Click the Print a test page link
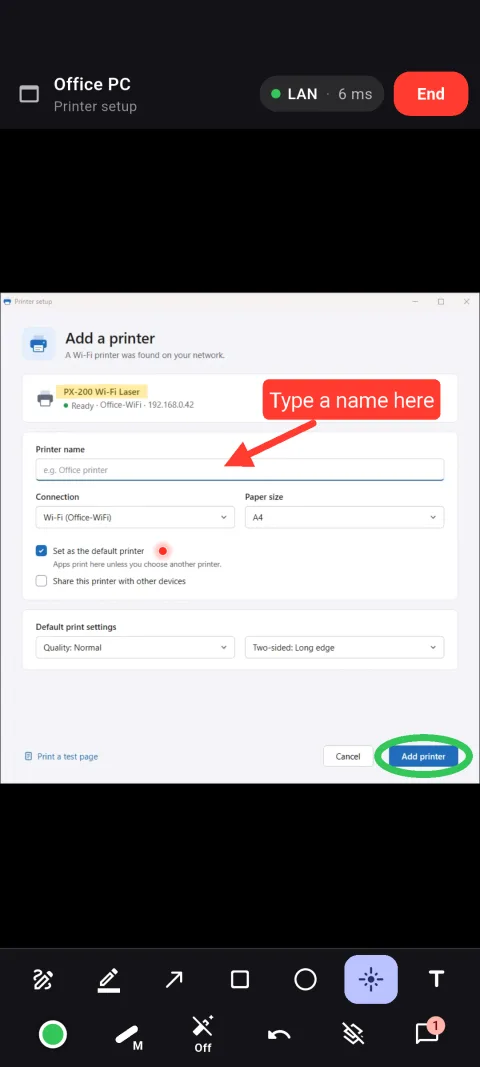The height and width of the screenshot is (1067, 480). point(61,756)
